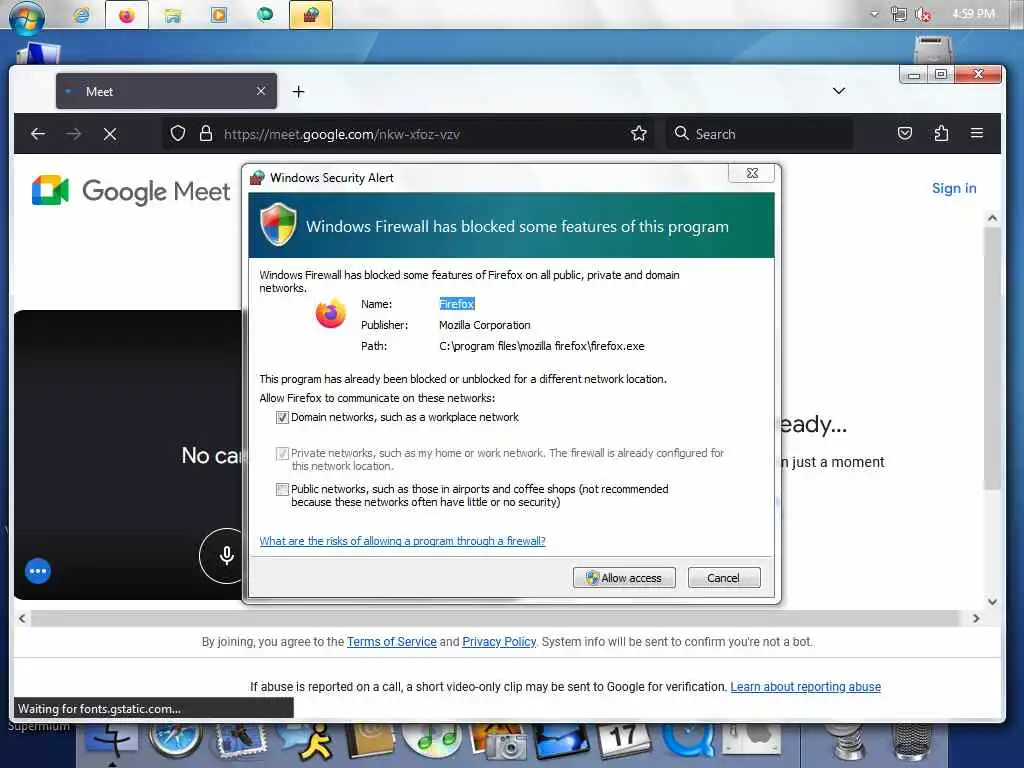The height and width of the screenshot is (768, 1024).
Task: Click the Allow access button
Action: 624,578
